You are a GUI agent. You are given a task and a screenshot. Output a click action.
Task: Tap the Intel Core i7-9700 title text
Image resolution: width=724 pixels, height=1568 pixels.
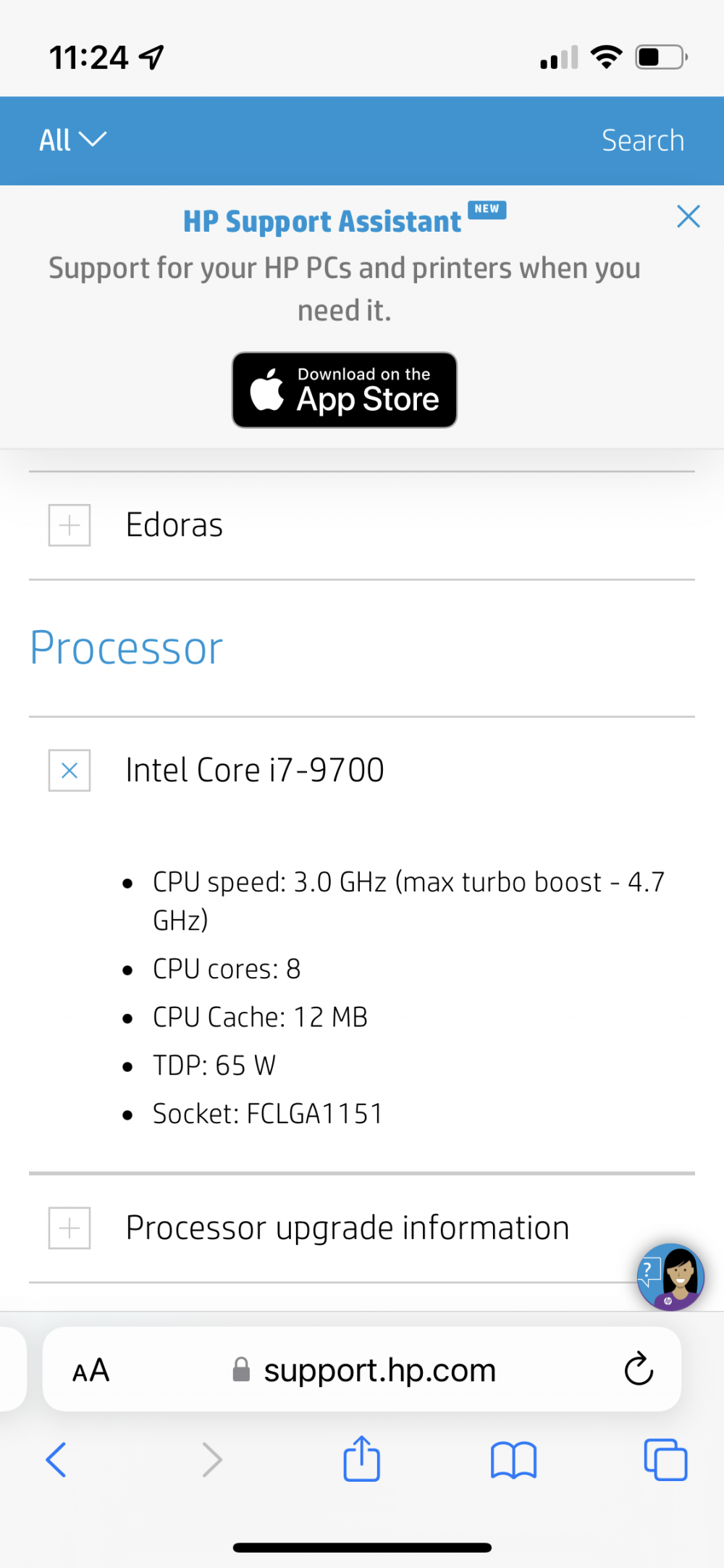[255, 770]
